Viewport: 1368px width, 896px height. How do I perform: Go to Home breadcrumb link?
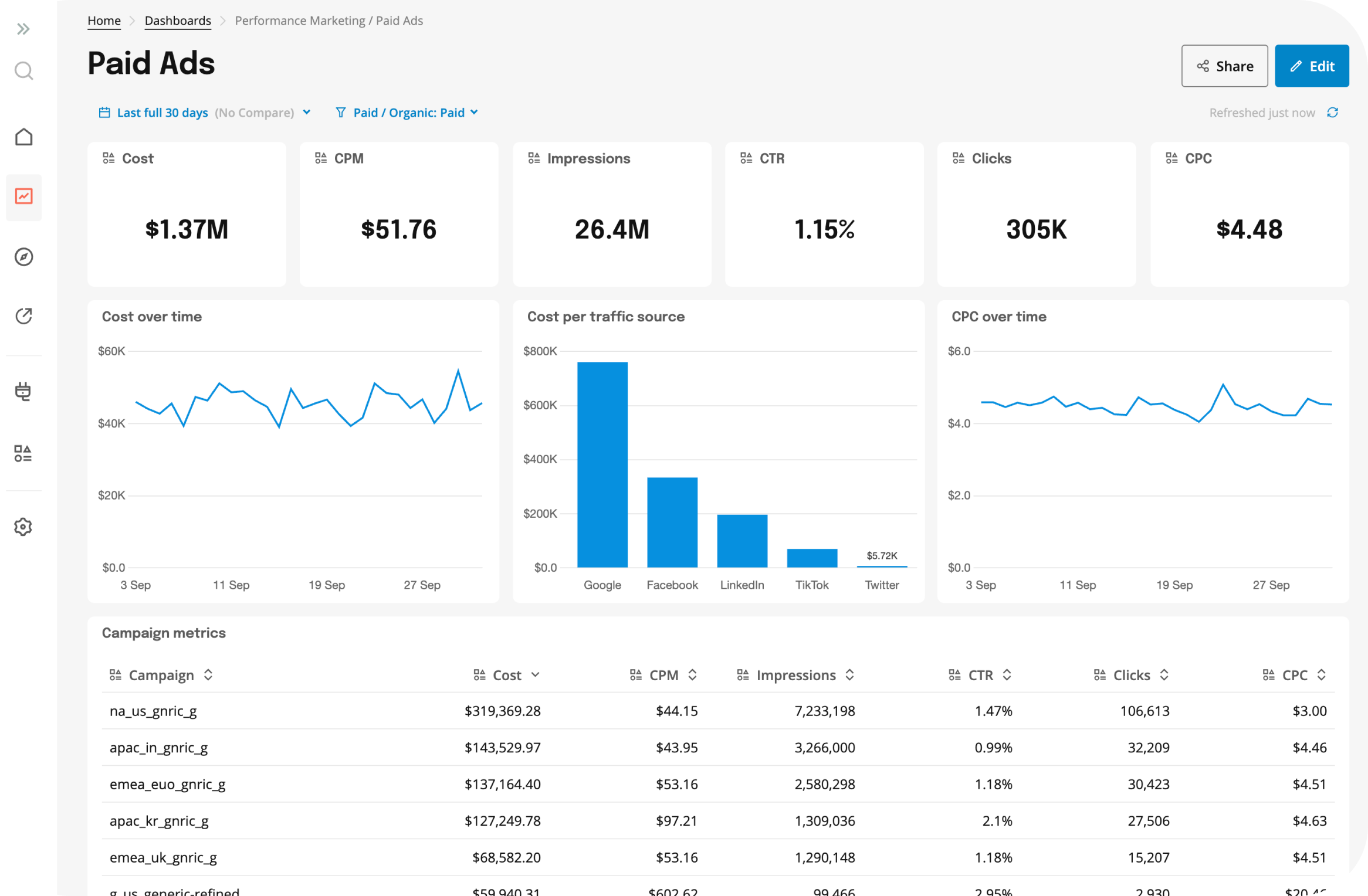pos(104,21)
